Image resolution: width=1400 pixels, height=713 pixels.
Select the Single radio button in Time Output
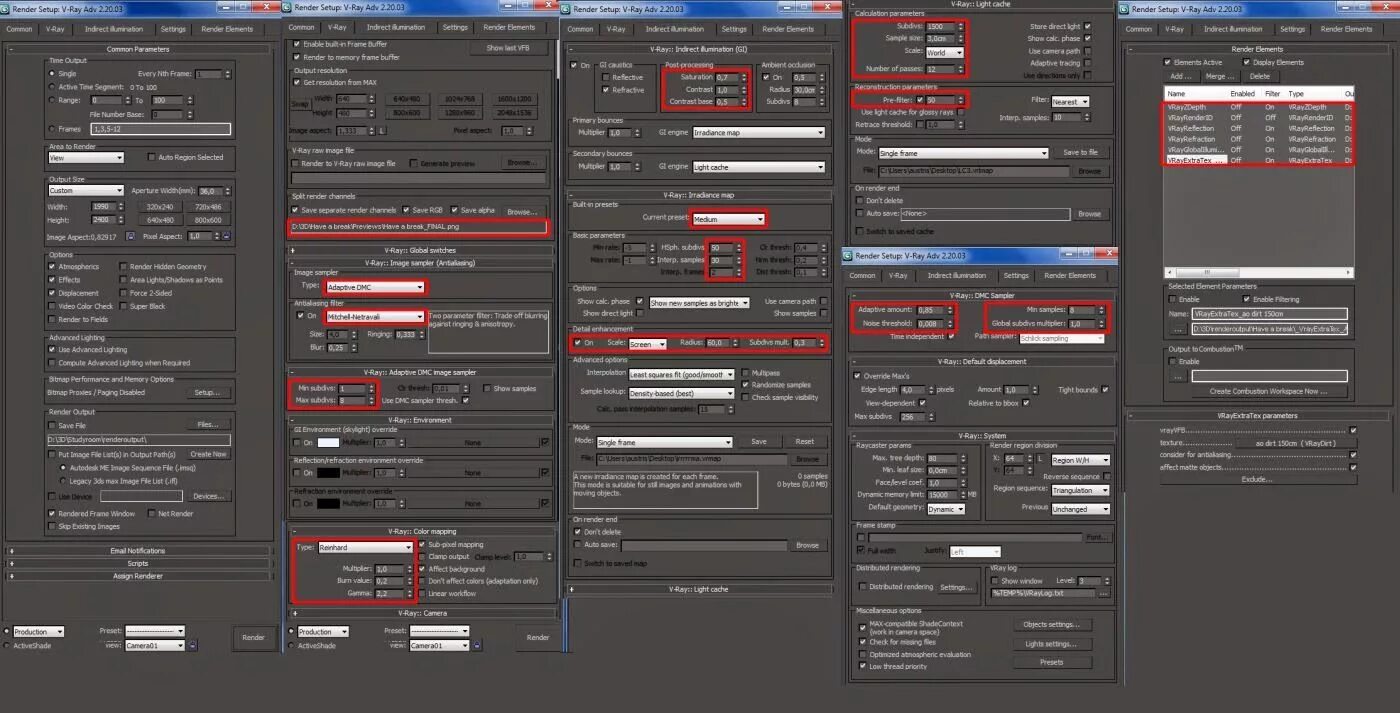pyautogui.click(x=54, y=74)
